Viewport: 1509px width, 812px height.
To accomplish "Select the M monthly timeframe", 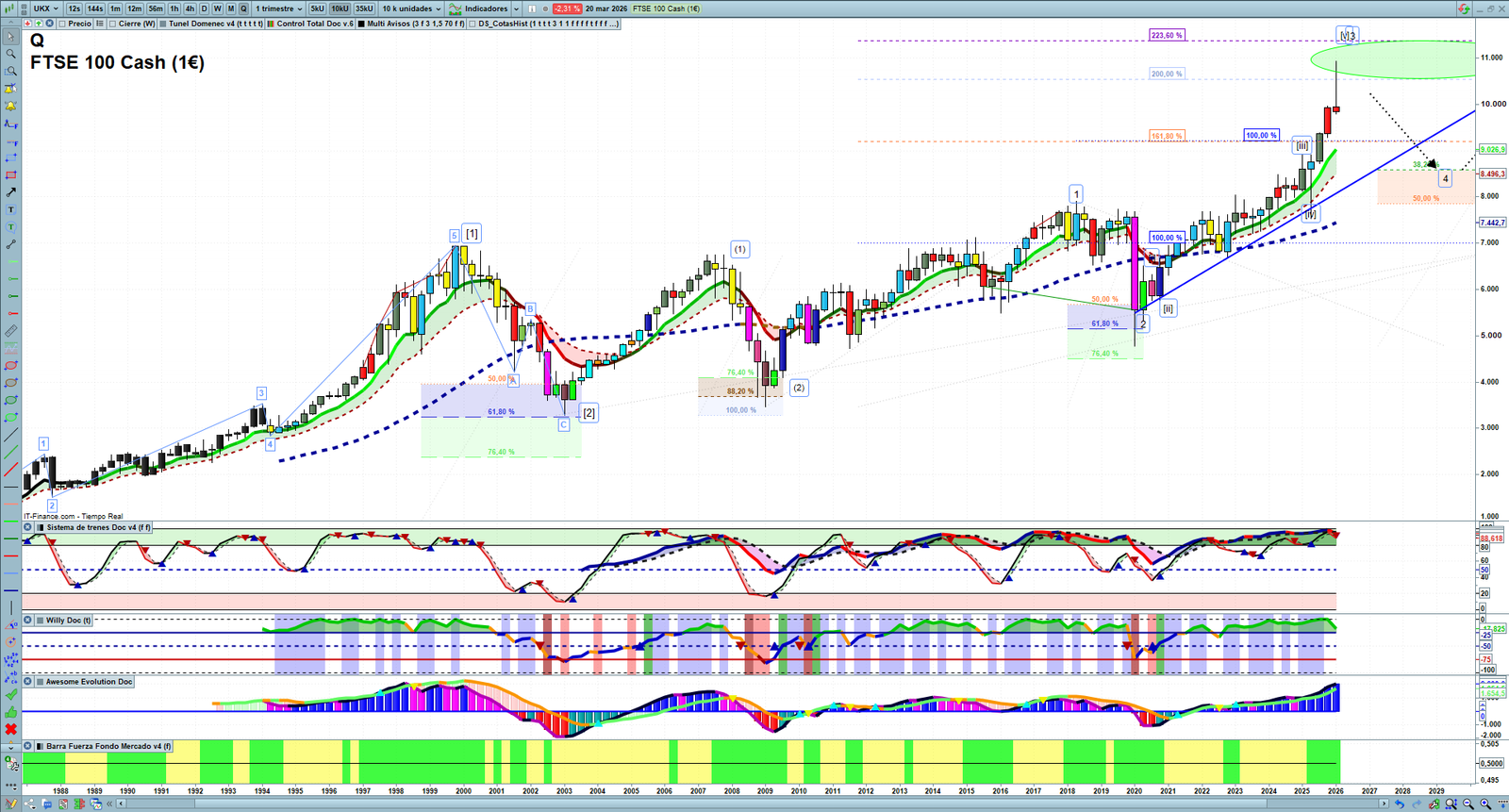I will click(230, 8).
